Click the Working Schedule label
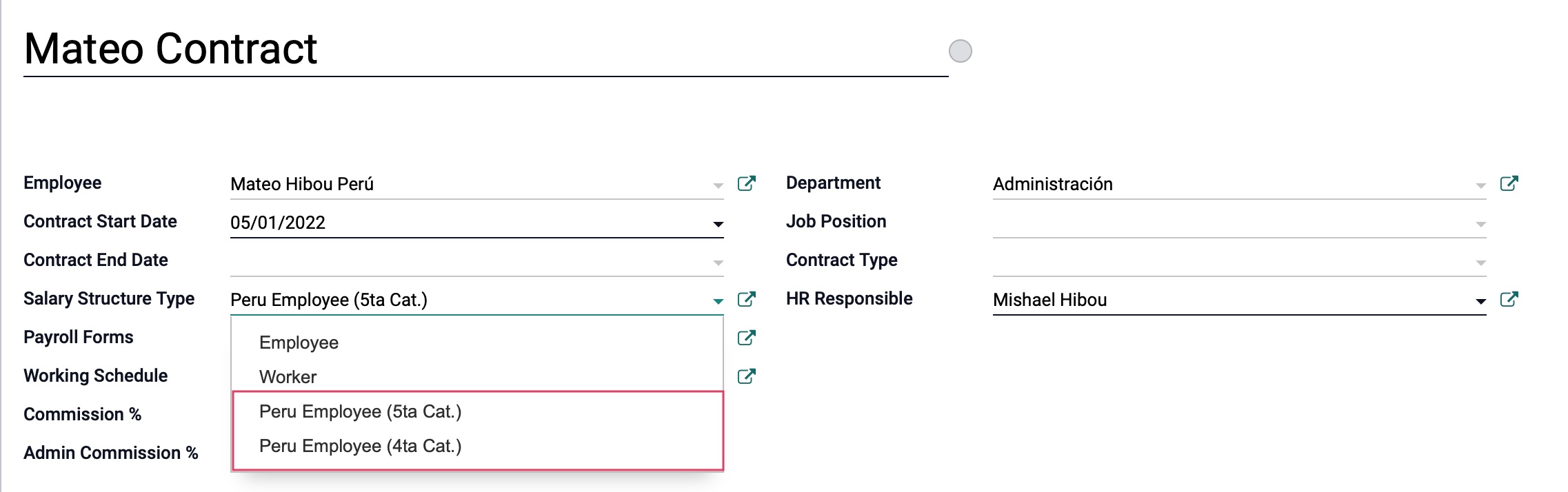 pos(96,376)
